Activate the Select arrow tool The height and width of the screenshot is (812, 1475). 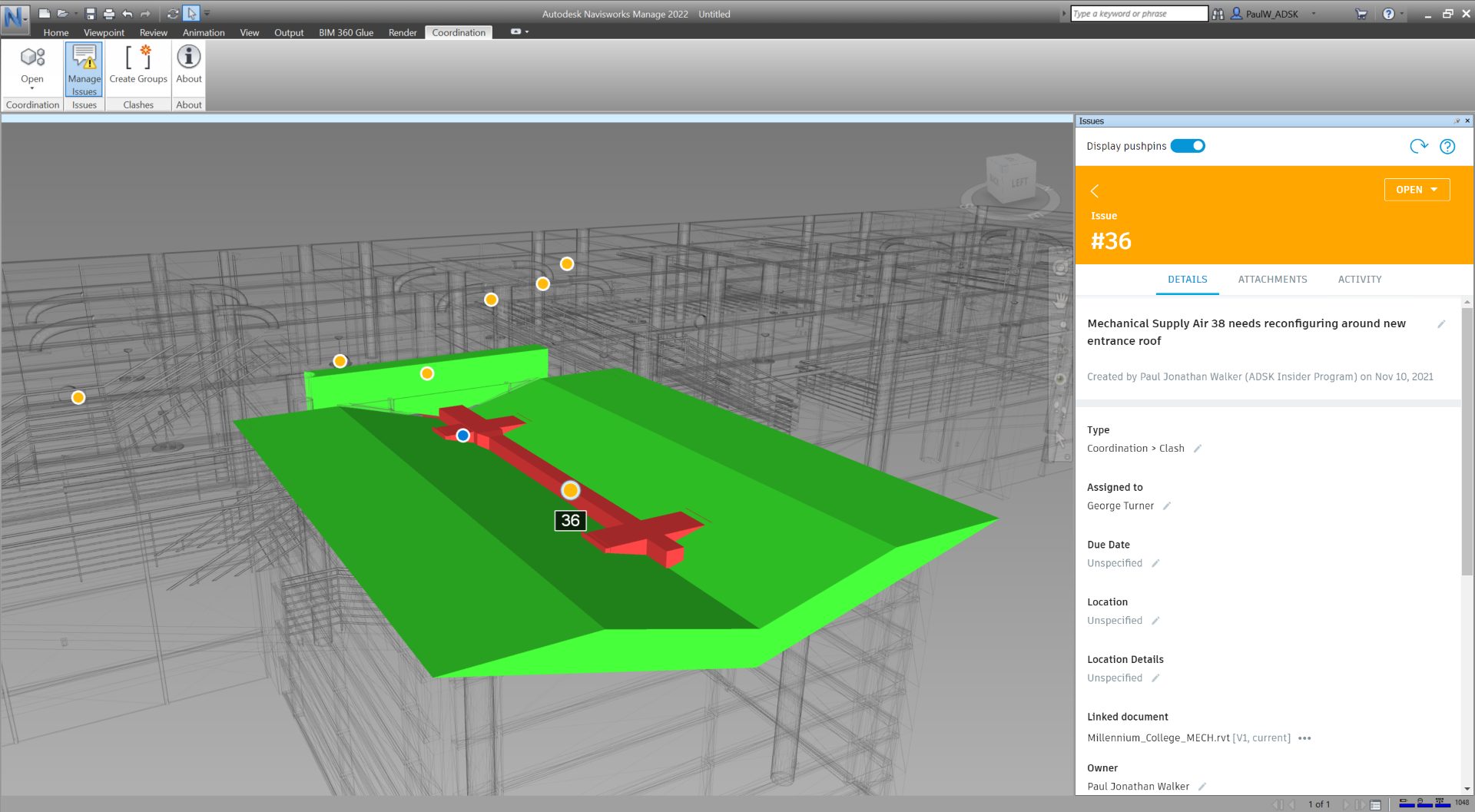(x=190, y=13)
